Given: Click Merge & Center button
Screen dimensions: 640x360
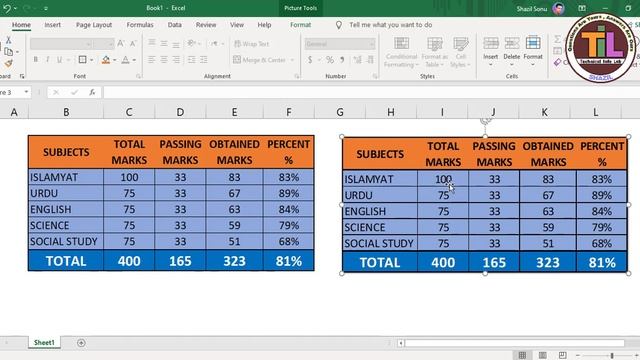Looking at the screenshot, I should click(x=260, y=60).
